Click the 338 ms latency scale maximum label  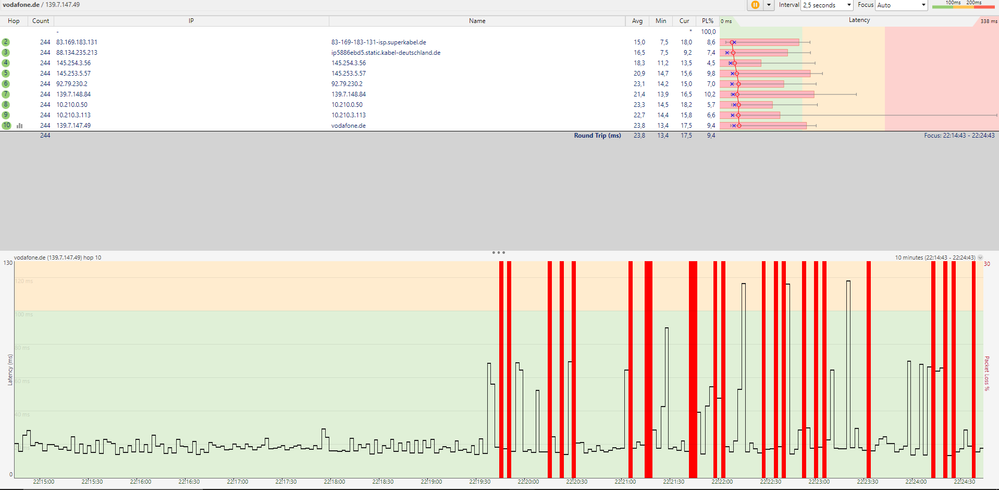tap(988, 21)
